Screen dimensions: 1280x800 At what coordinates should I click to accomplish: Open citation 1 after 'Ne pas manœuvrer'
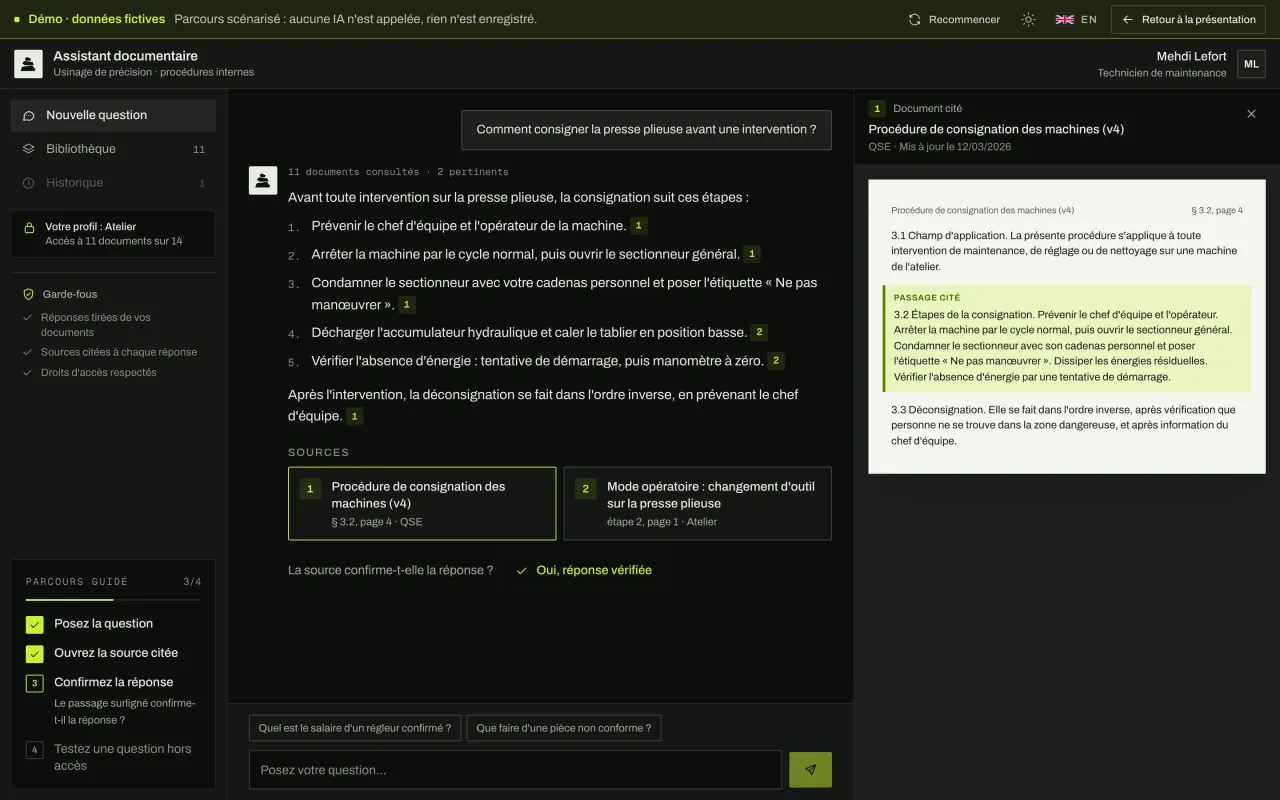point(406,304)
